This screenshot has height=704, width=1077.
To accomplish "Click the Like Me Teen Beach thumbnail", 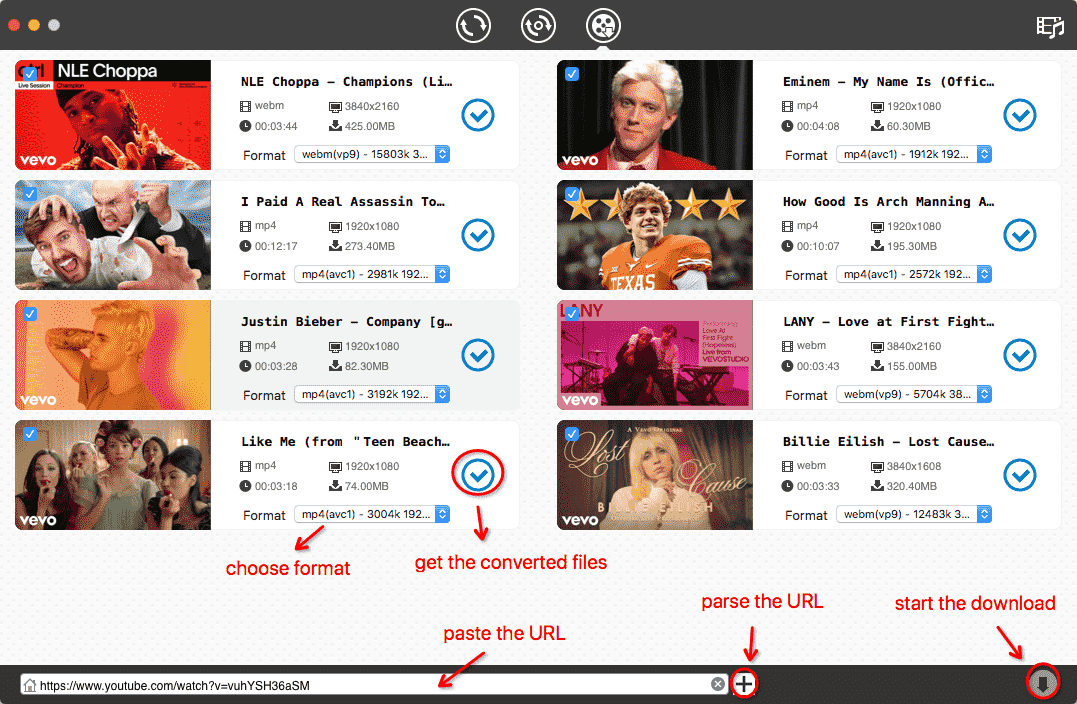I will coord(113,475).
